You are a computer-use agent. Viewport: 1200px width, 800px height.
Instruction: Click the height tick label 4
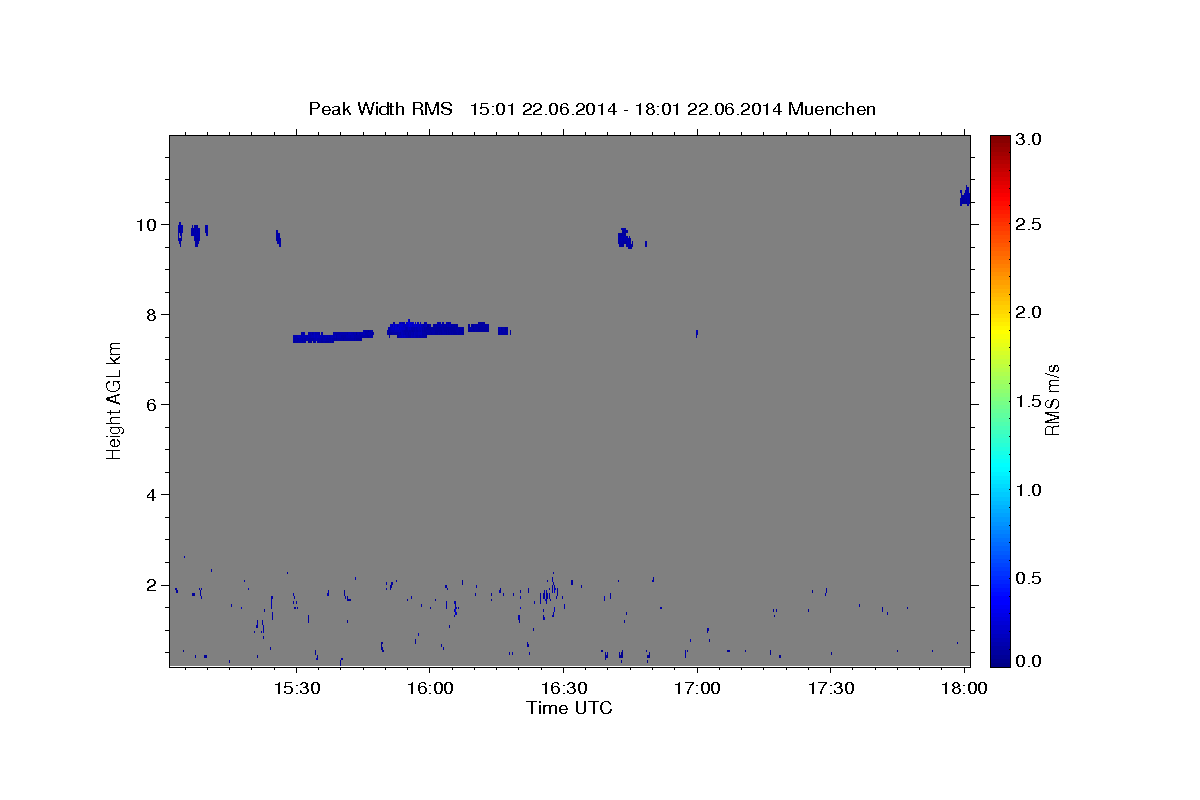pyautogui.click(x=152, y=495)
